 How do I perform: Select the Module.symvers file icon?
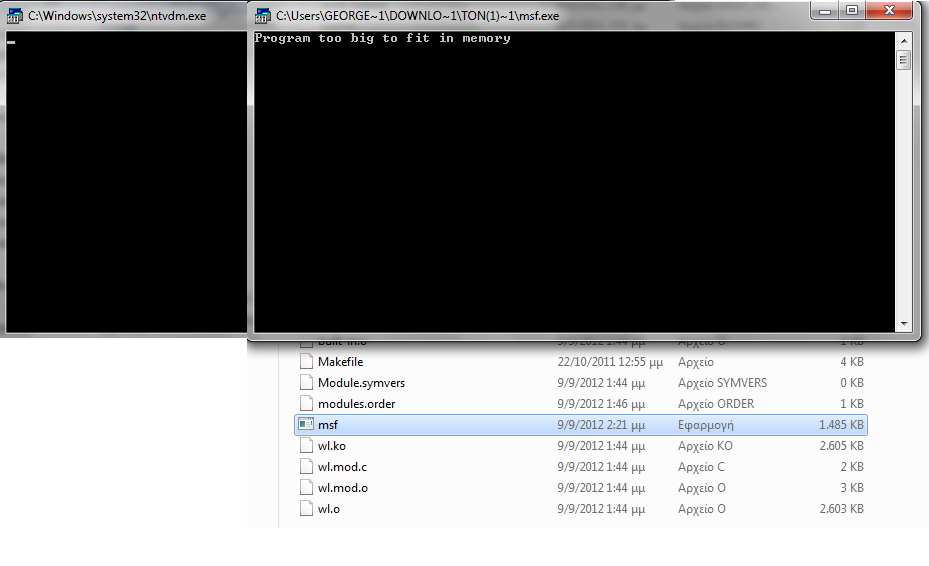coord(306,383)
